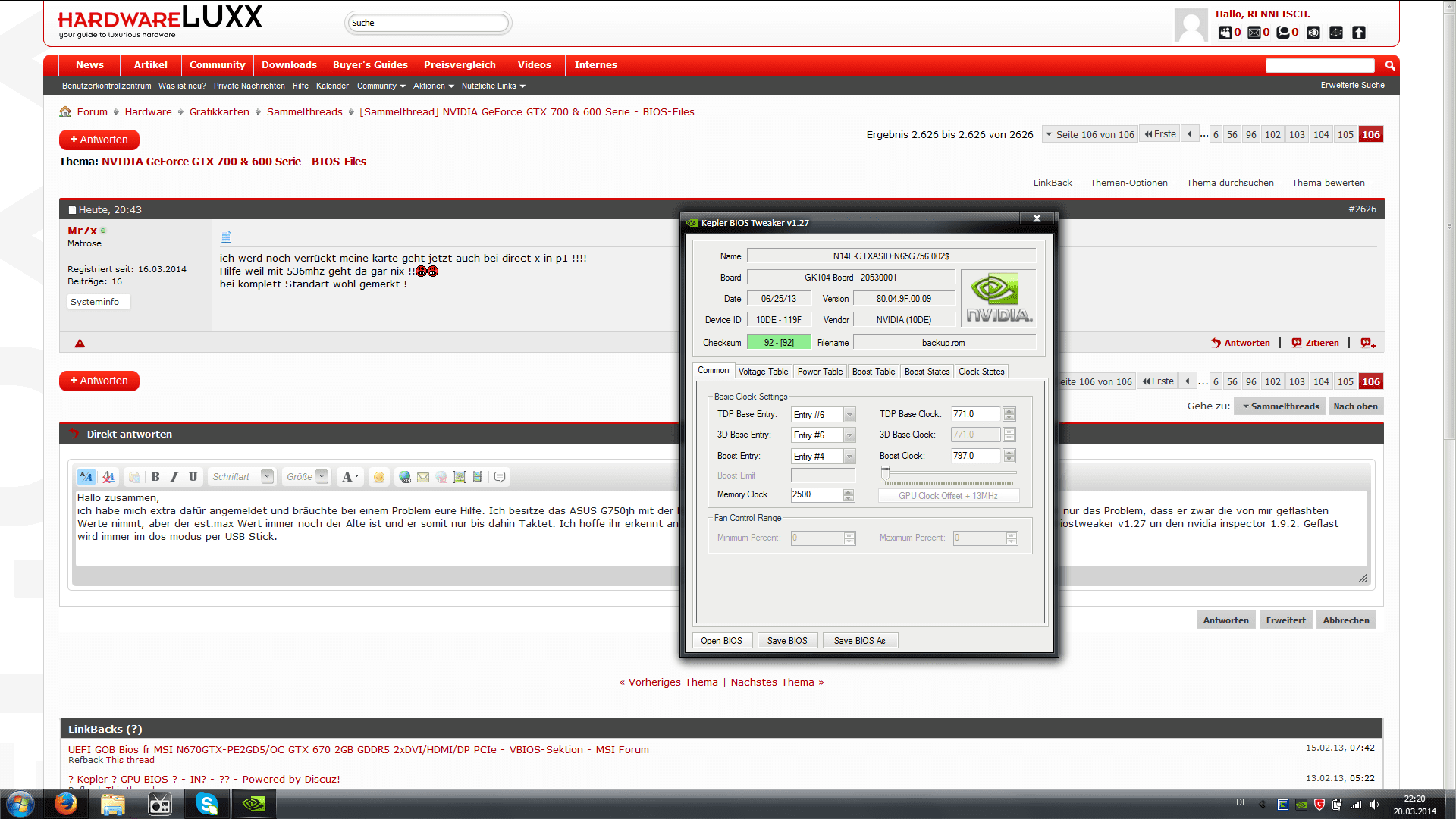This screenshot has width=1456, height=819.
Task: Click the Suche search field at top
Action: (428, 23)
